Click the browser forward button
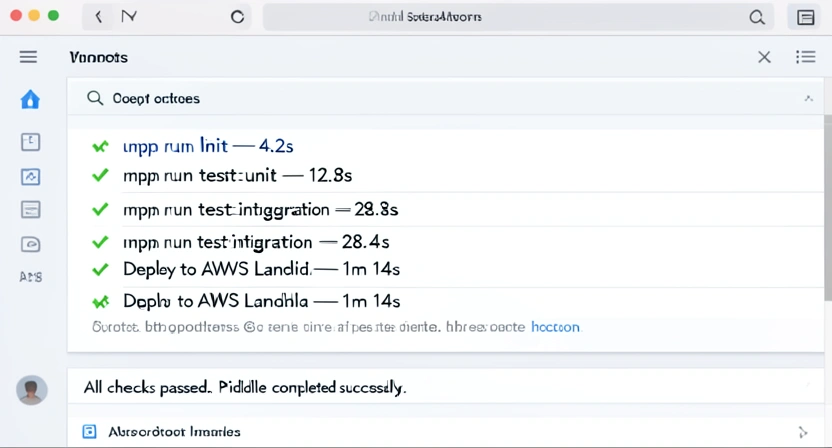Image resolution: width=832 pixels, height=448 pixels. [x=129, y=17]
